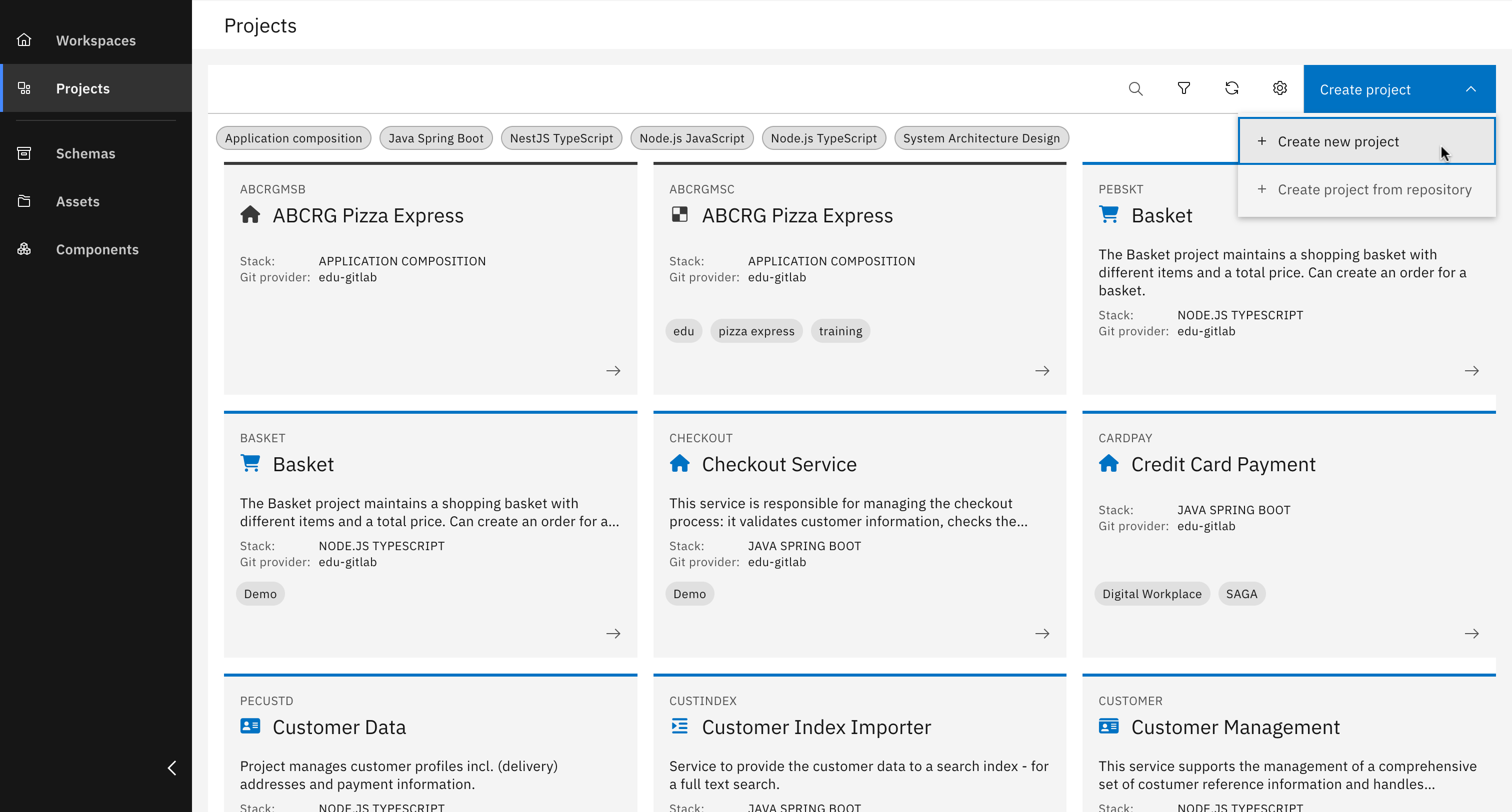Select the Components icon in sidebar
The width and height of the screenshot is (1512, 812).
(x=24, y=249)
